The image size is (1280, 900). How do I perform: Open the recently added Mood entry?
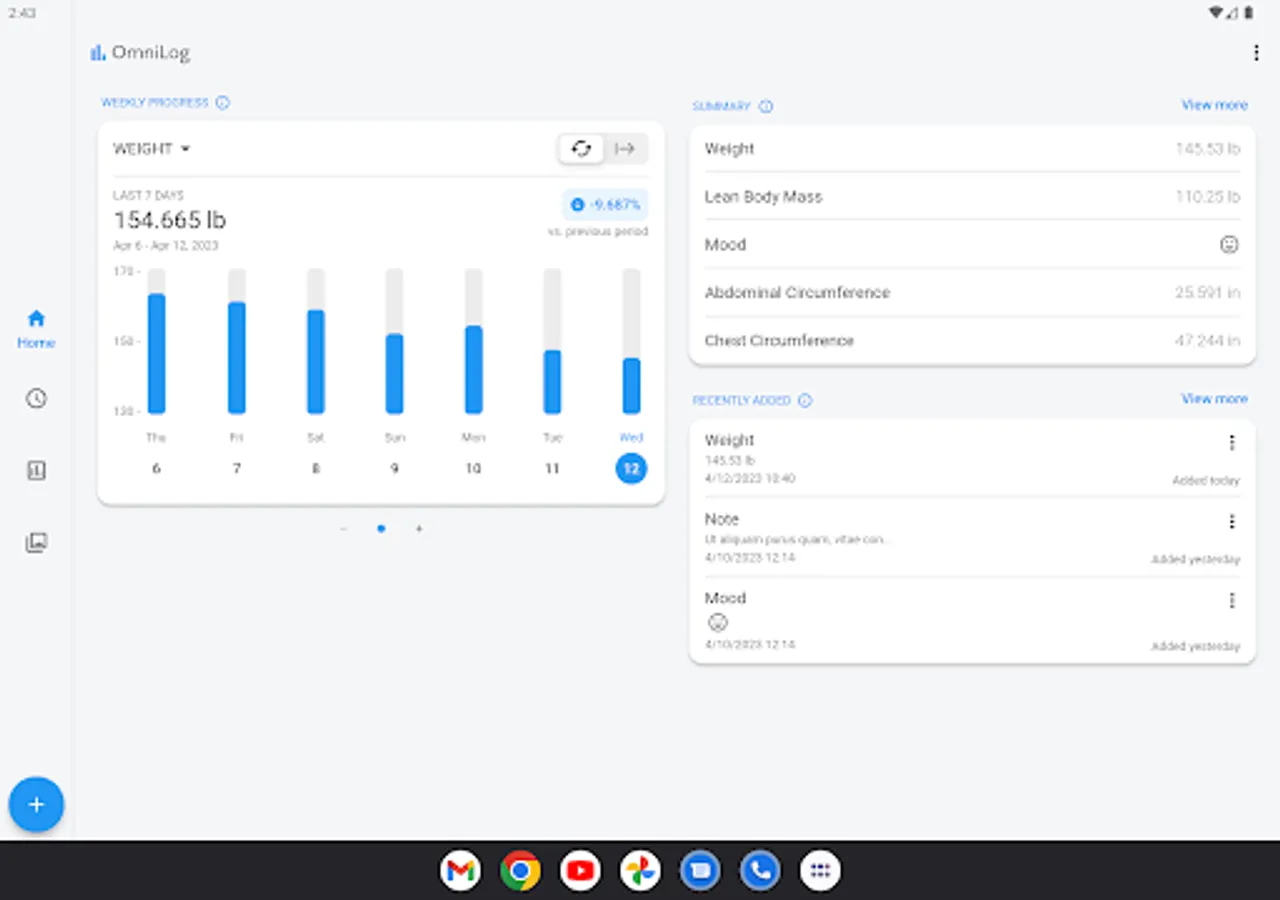(x=972, y=621)
